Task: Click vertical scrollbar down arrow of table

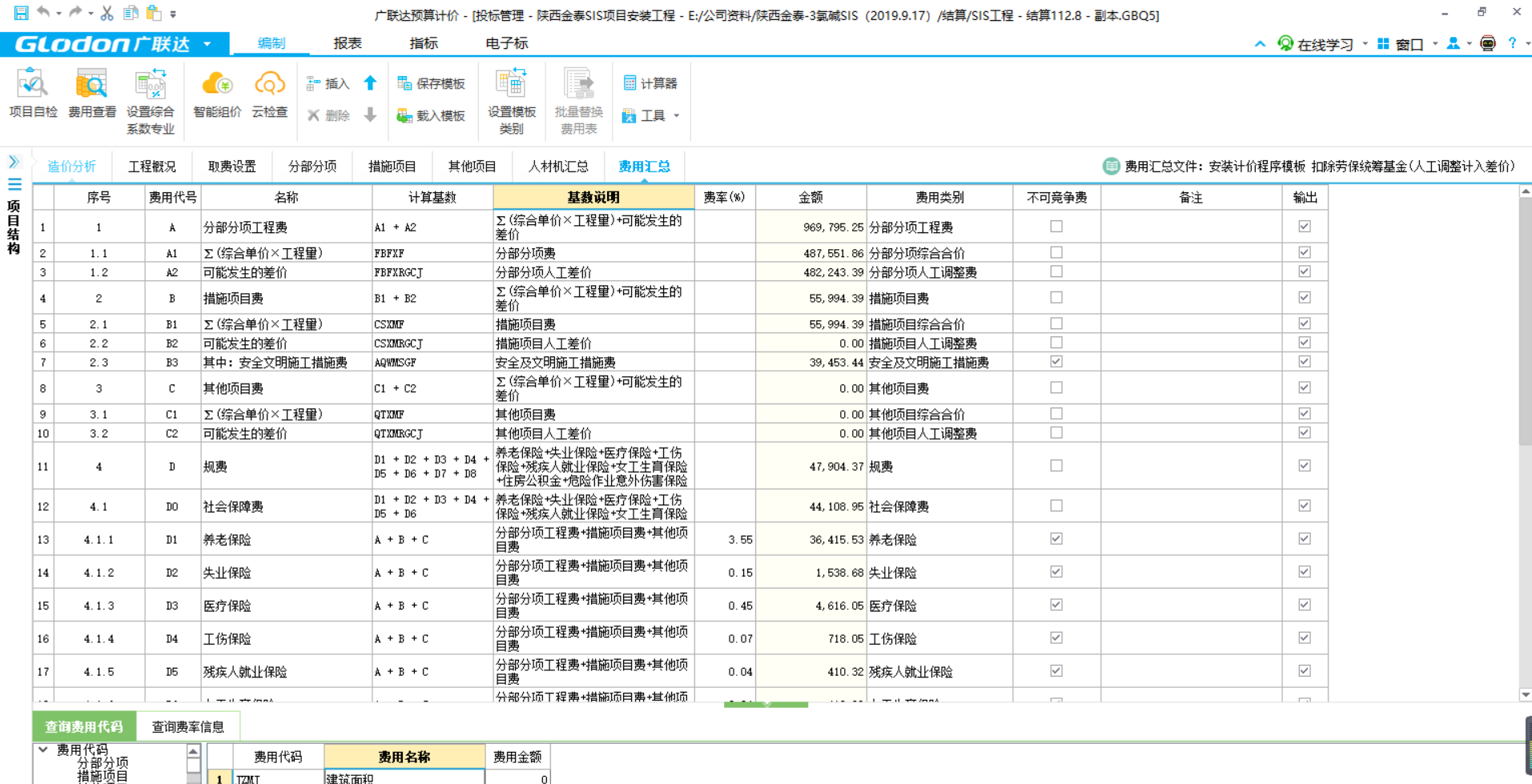Action: (1525, 695)
